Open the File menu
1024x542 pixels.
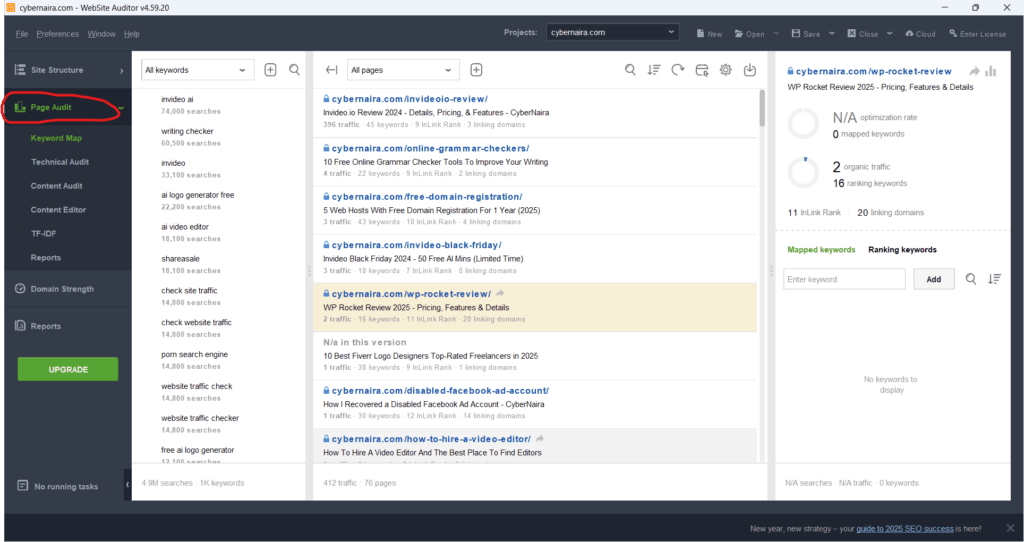[x=22, y=34]
